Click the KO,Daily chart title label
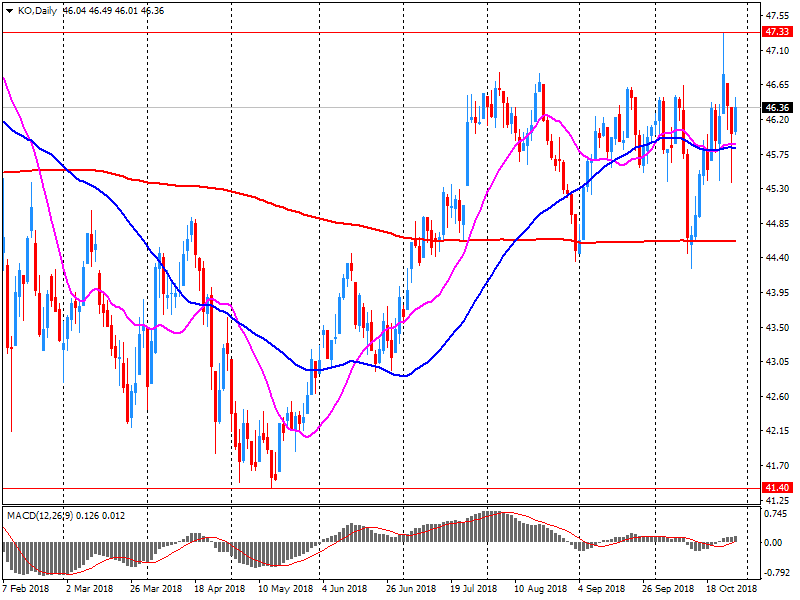800x600 pixels. pos(37,10)
